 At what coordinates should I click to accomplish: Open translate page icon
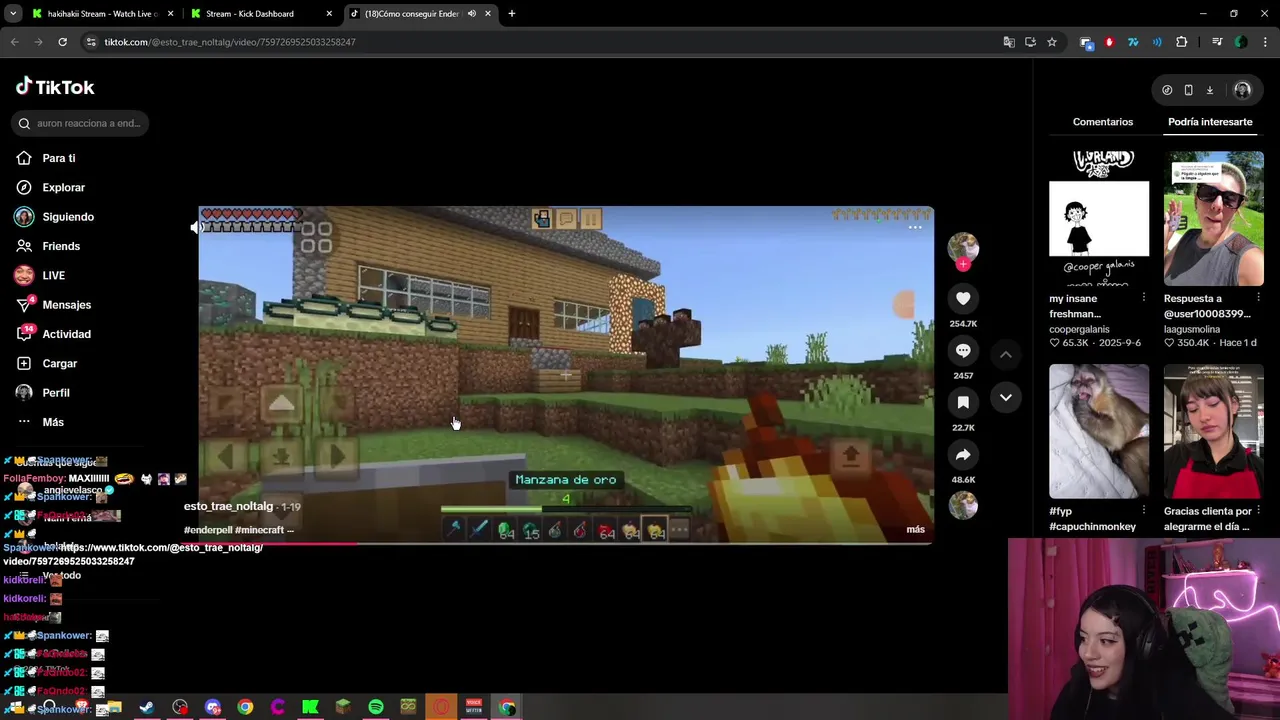coord(1009,42)
